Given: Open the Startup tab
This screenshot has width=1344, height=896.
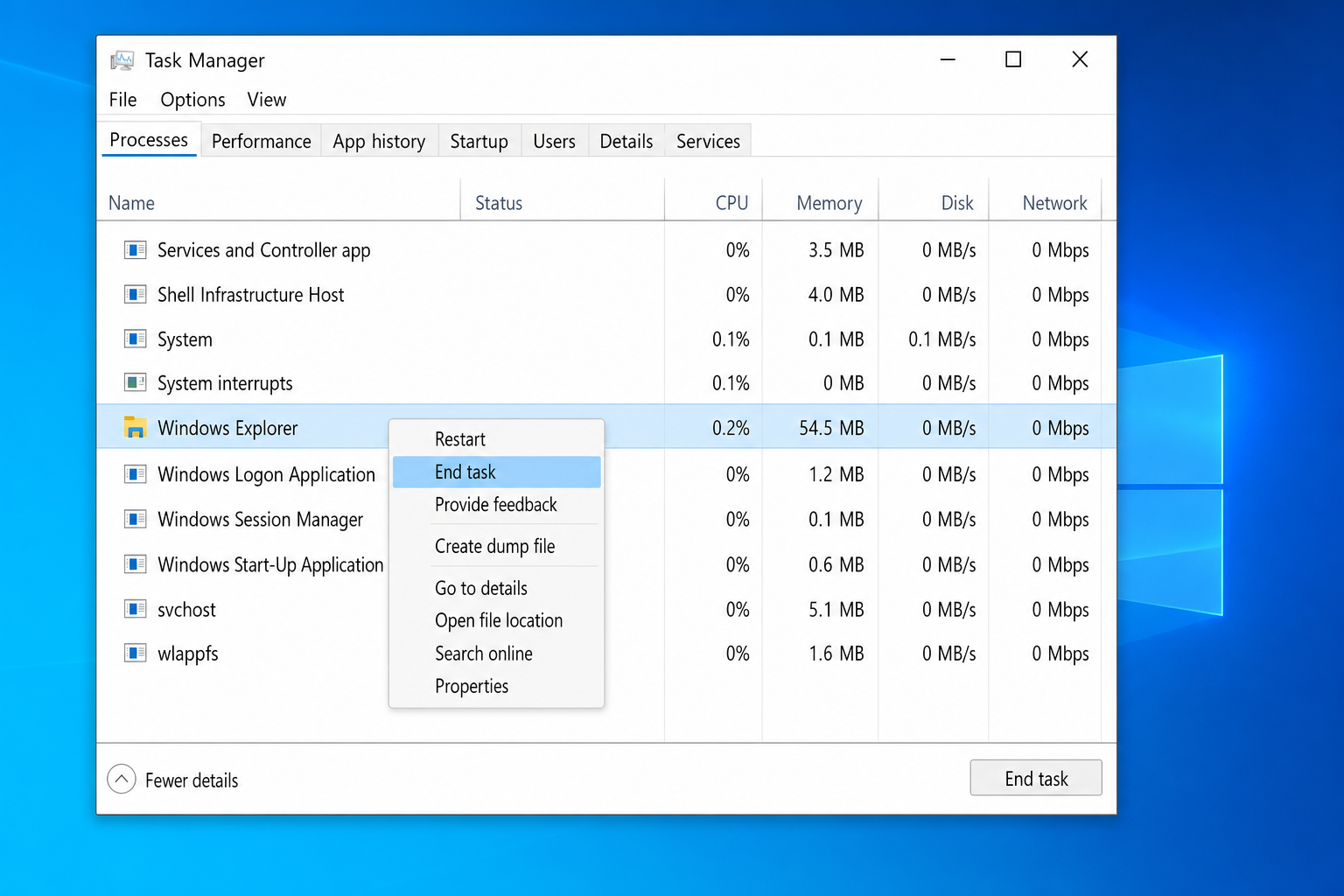Looking at the screenshot, I should click(479, 141).
